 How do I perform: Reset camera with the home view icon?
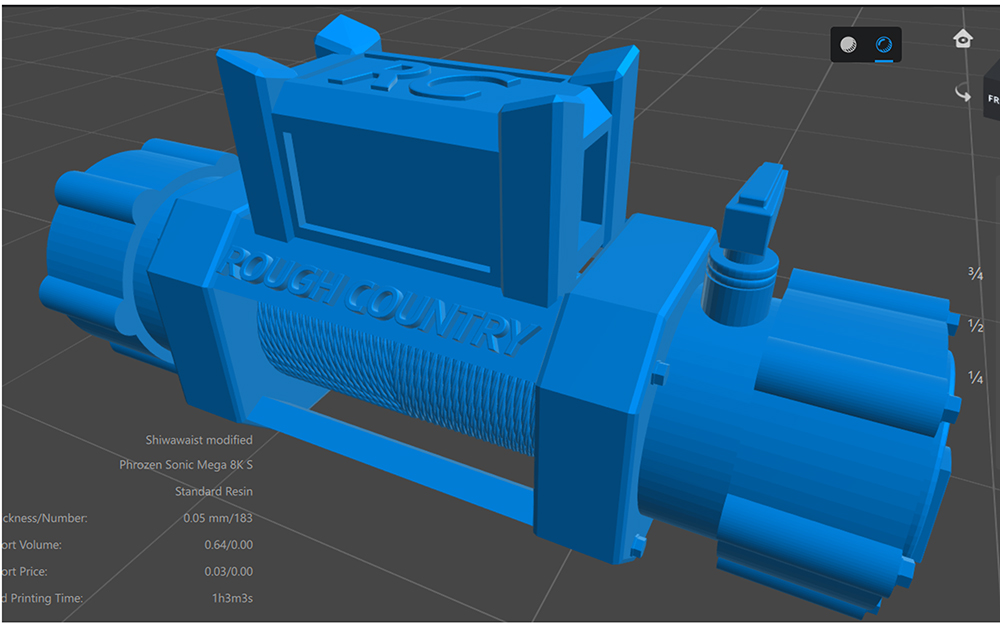(962, 38)
